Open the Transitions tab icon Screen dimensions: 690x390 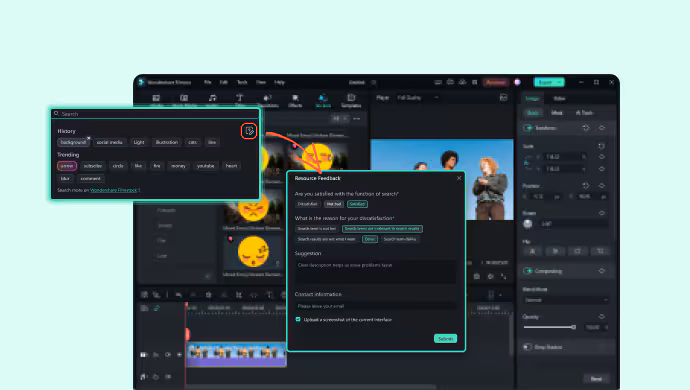point(267,98)
